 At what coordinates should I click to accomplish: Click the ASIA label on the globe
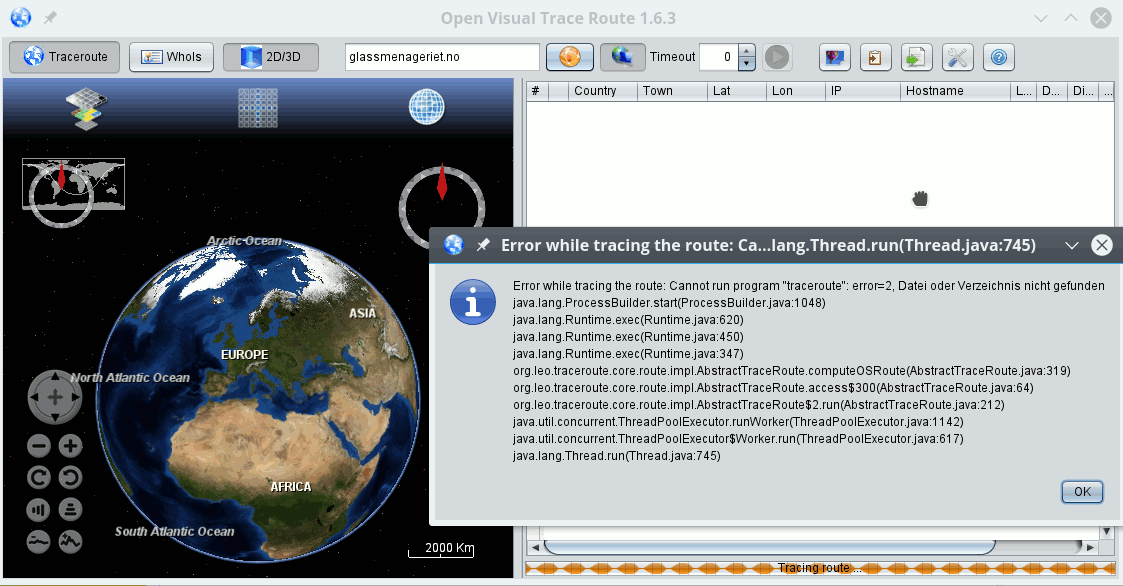[362, 313]
